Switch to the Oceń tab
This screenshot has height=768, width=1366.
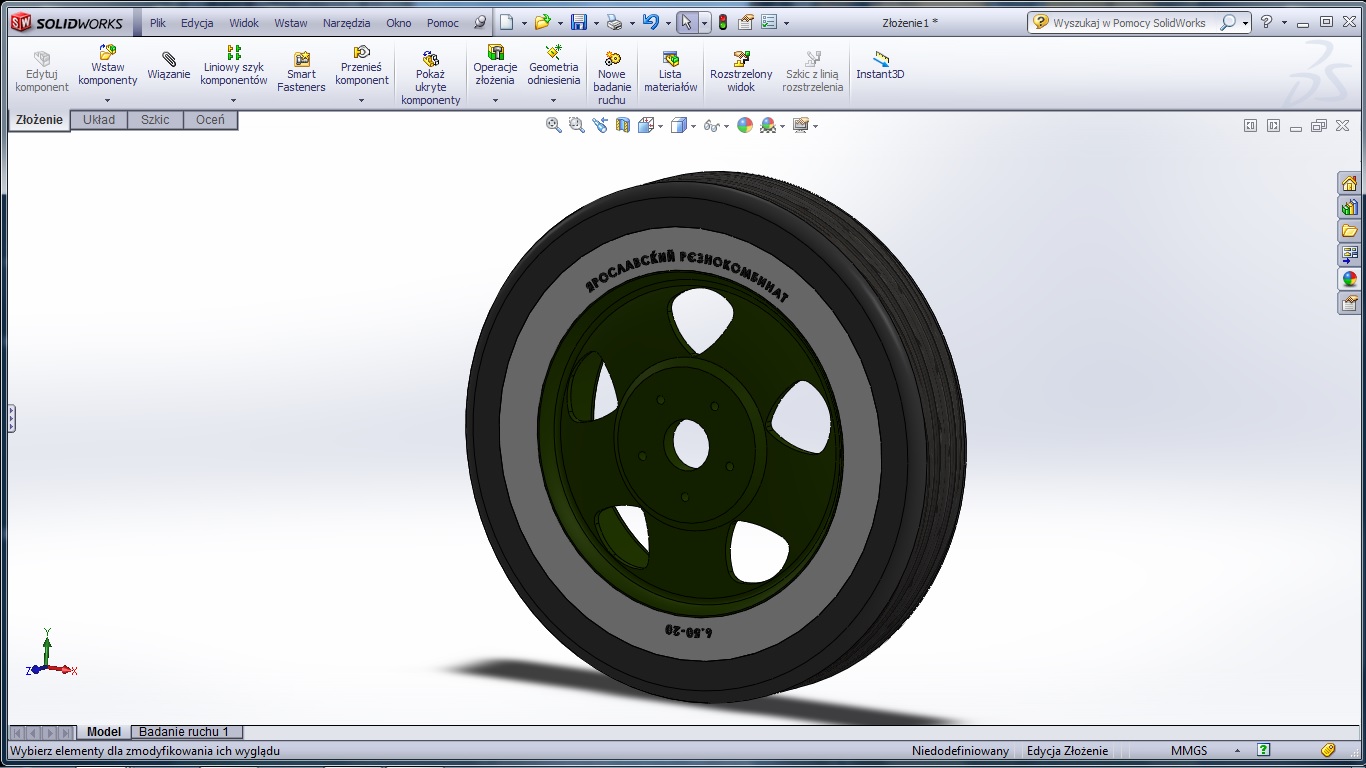coord(210,120)
